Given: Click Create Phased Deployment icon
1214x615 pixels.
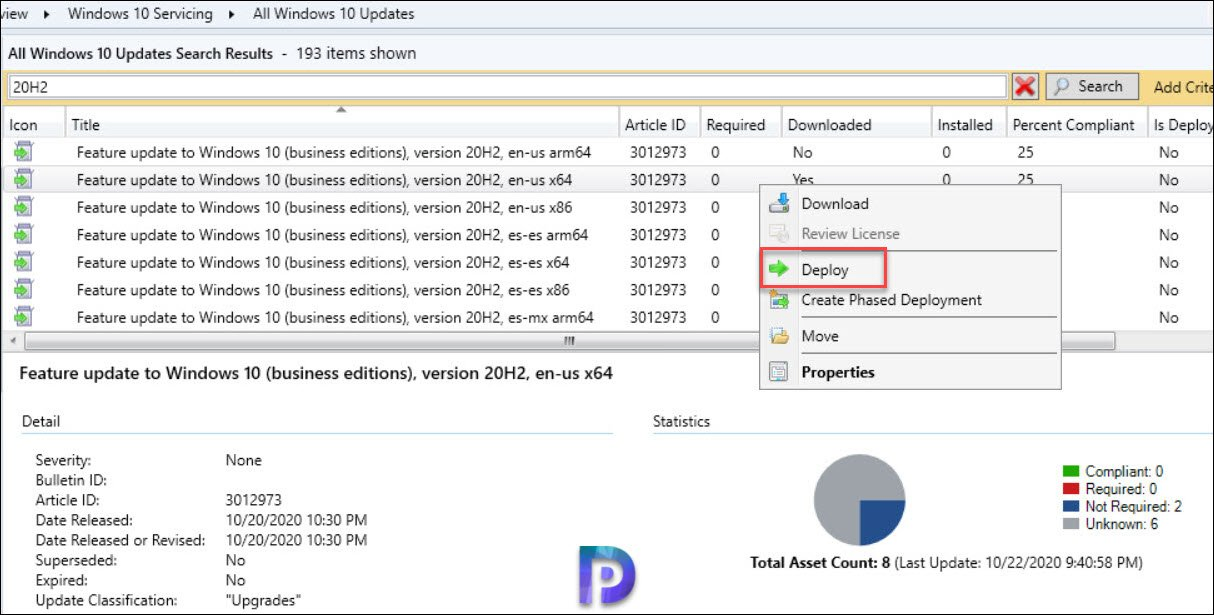Looking at the screenshot, I should point(780,300).
